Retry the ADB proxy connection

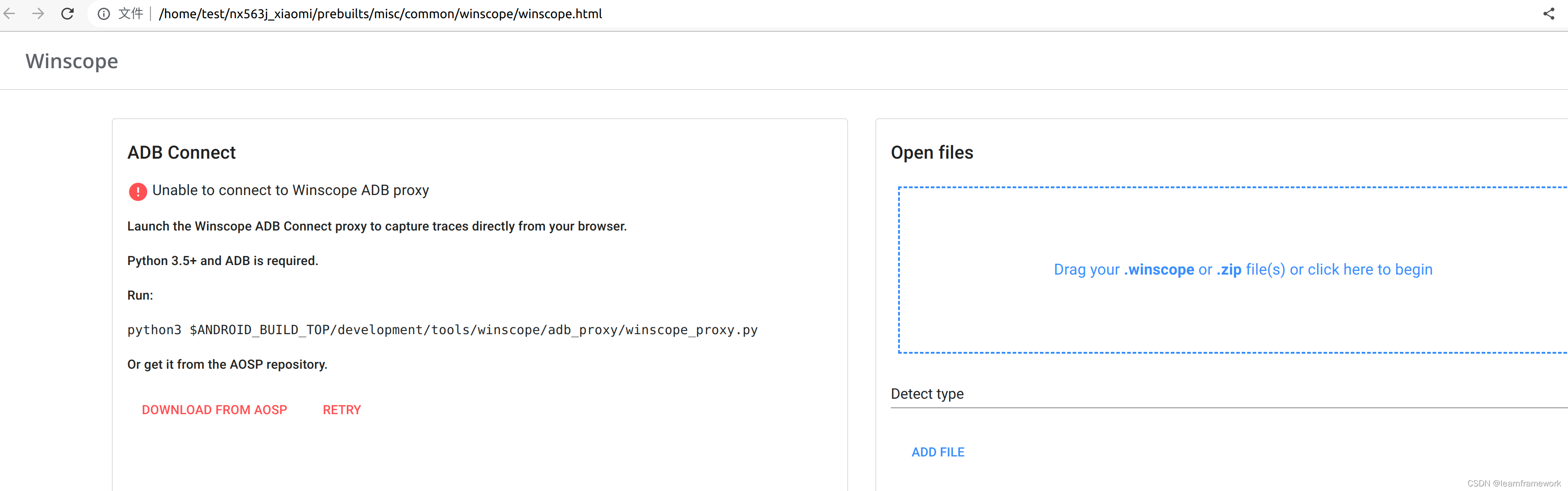341,410
